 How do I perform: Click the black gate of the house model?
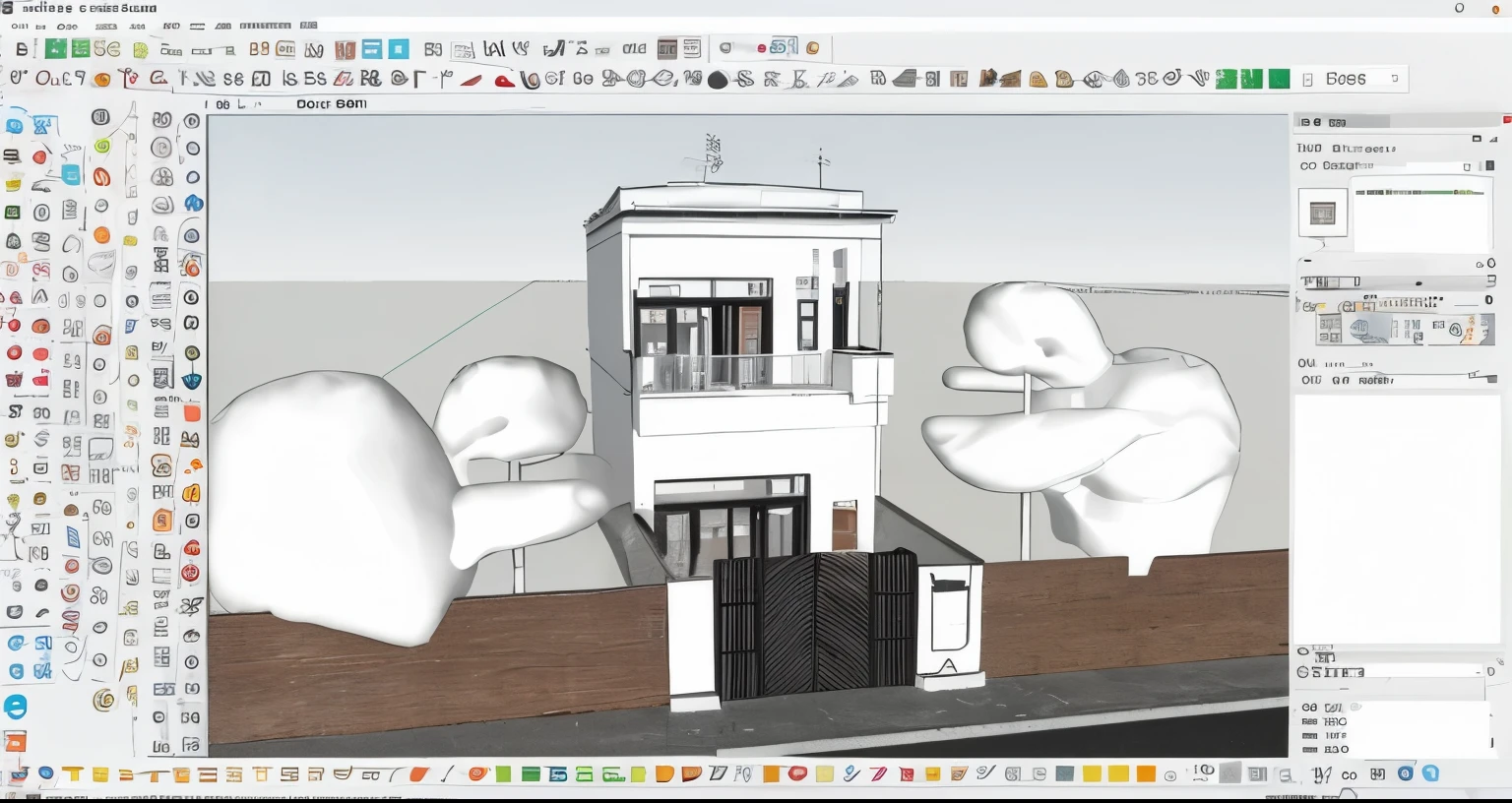(815, 623)
